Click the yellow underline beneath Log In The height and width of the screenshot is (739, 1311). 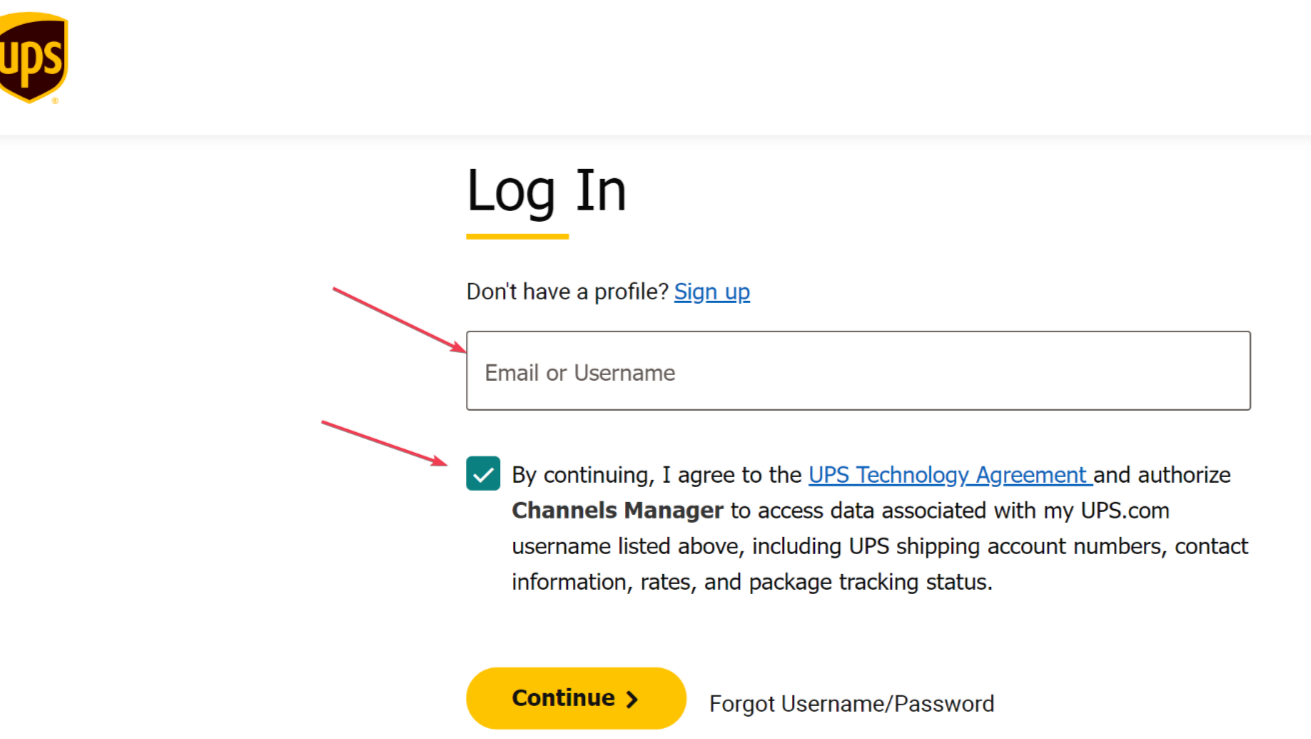(516, 237)
